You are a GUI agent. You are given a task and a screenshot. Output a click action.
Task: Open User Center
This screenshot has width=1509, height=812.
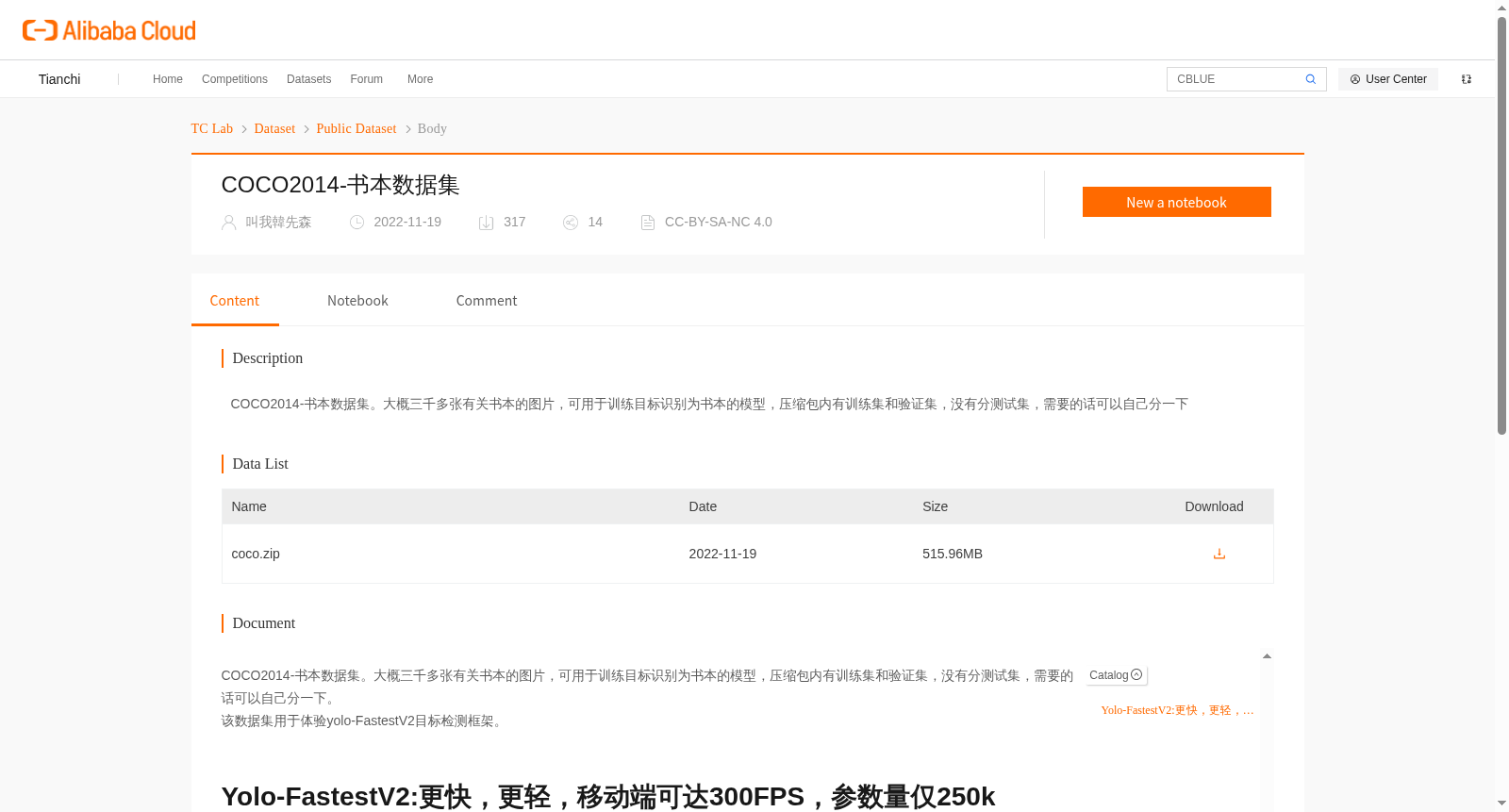[x=1388, y=79]
